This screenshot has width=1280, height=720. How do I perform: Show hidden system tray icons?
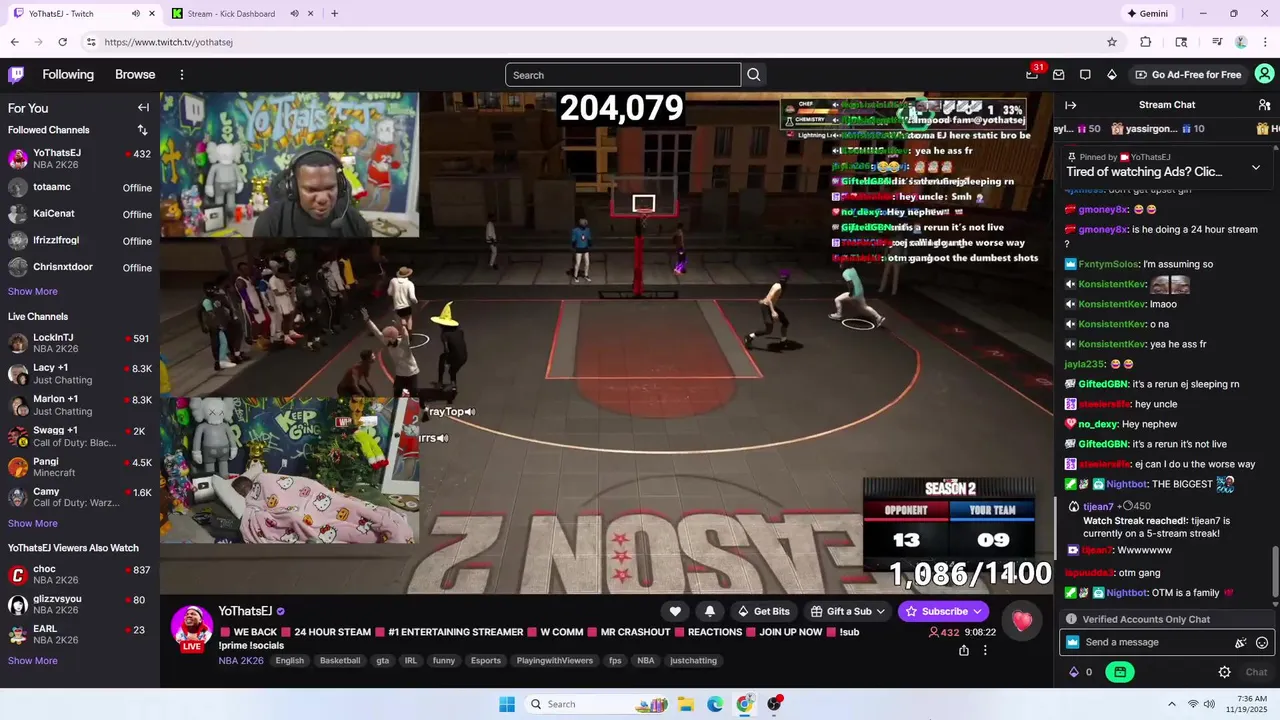point(1172,704)
